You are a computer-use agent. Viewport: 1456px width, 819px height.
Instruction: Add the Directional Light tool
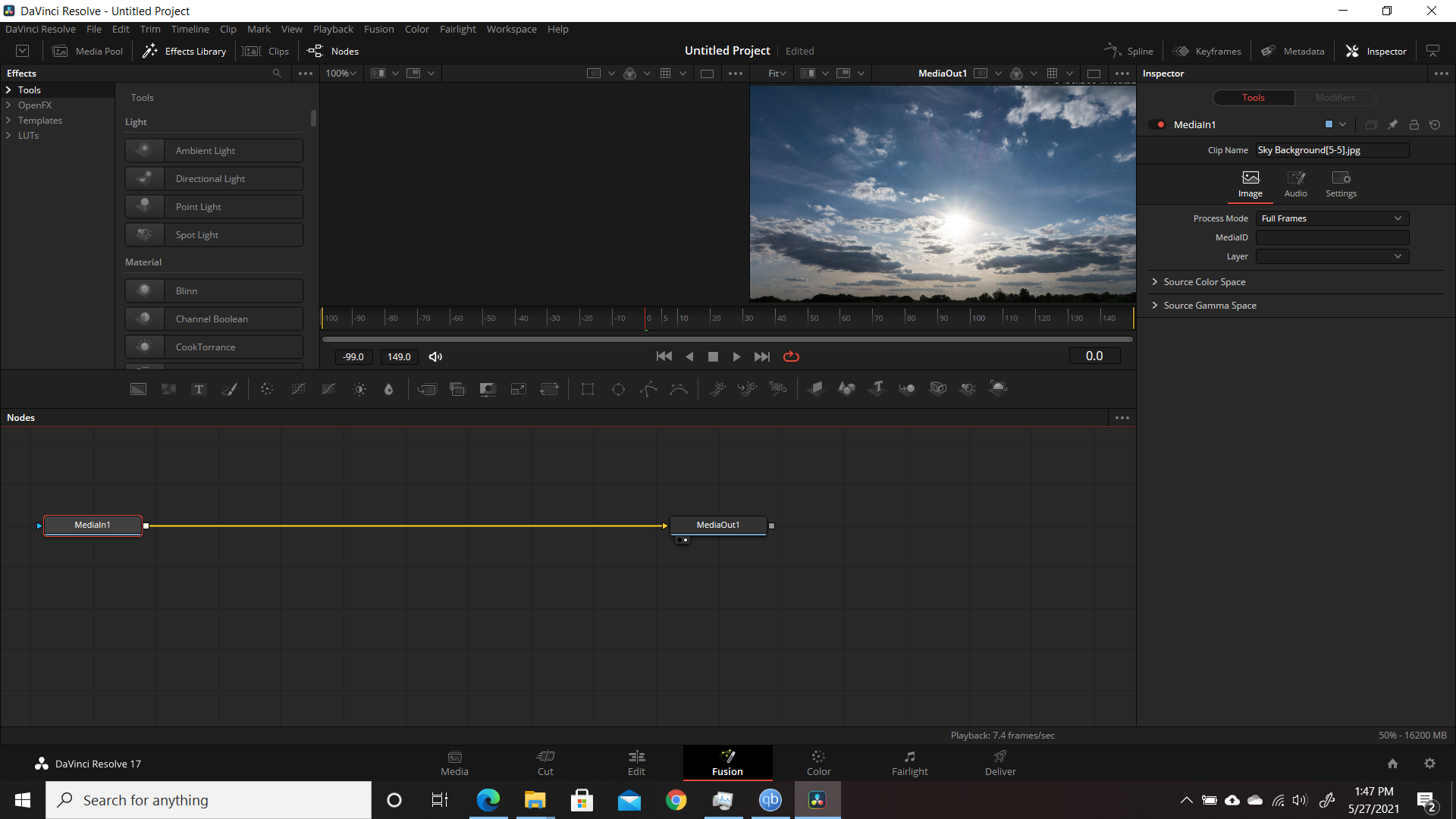click(214, 179)
